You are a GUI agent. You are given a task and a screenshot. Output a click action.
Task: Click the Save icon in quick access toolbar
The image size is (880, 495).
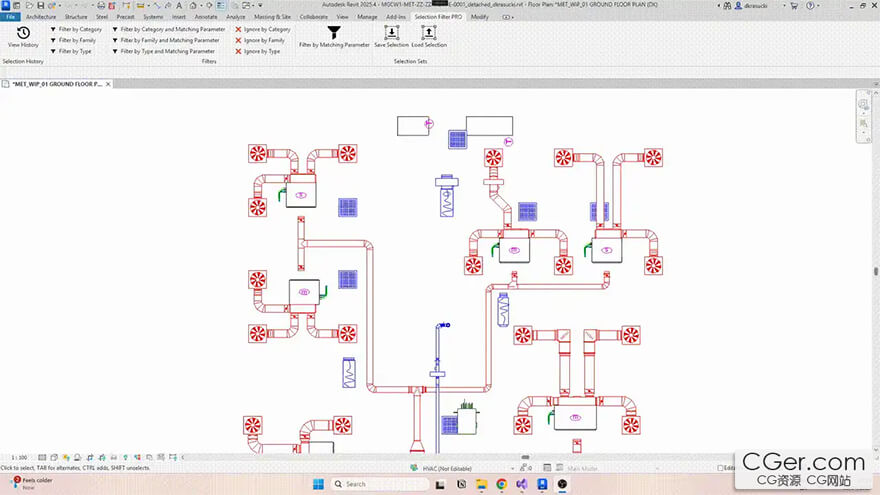click(x=40, y=6)
